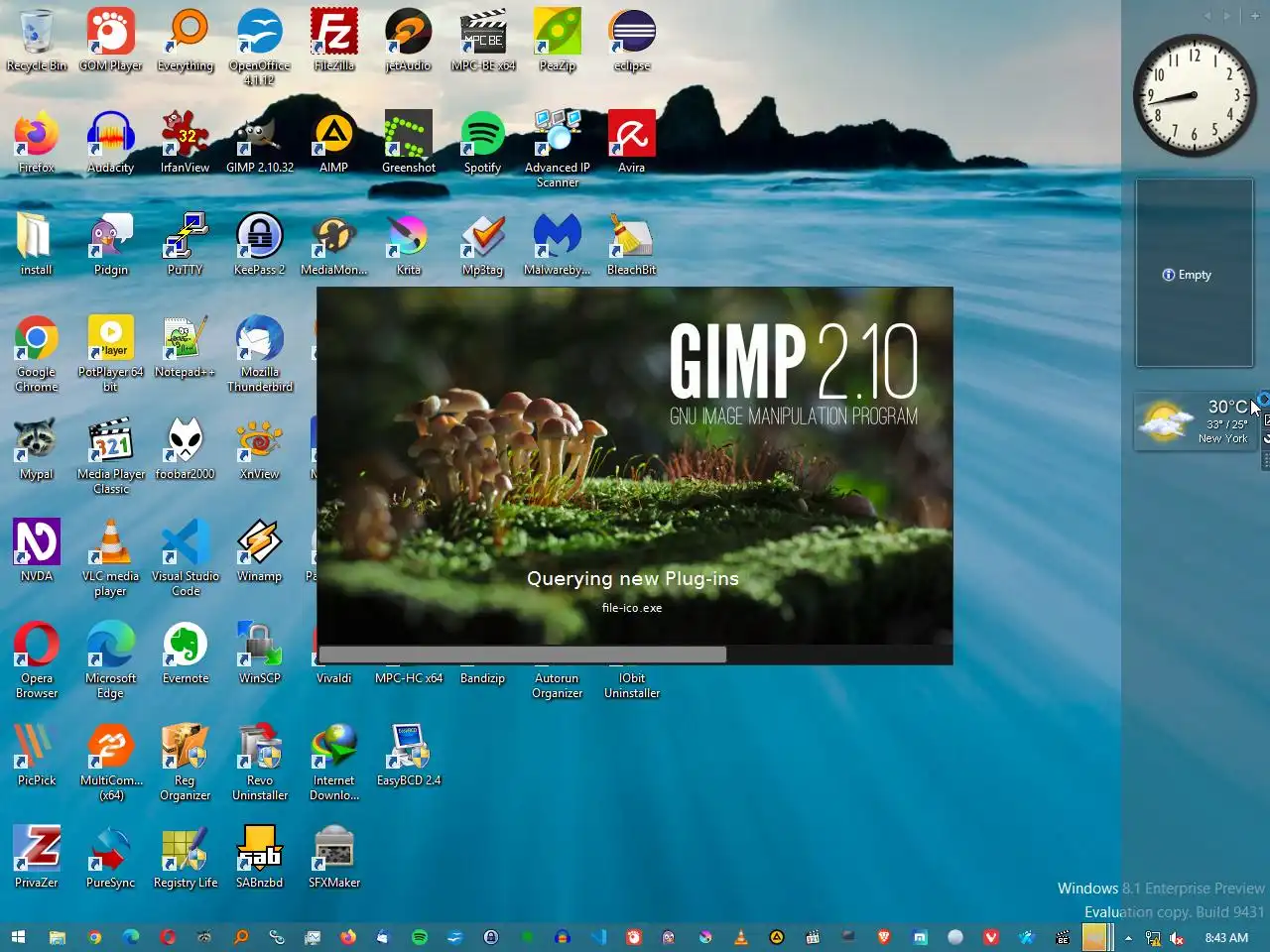Launch Krita from the desktop
1270x952 pixels.
pyautogui.click(x=409, y=245)
